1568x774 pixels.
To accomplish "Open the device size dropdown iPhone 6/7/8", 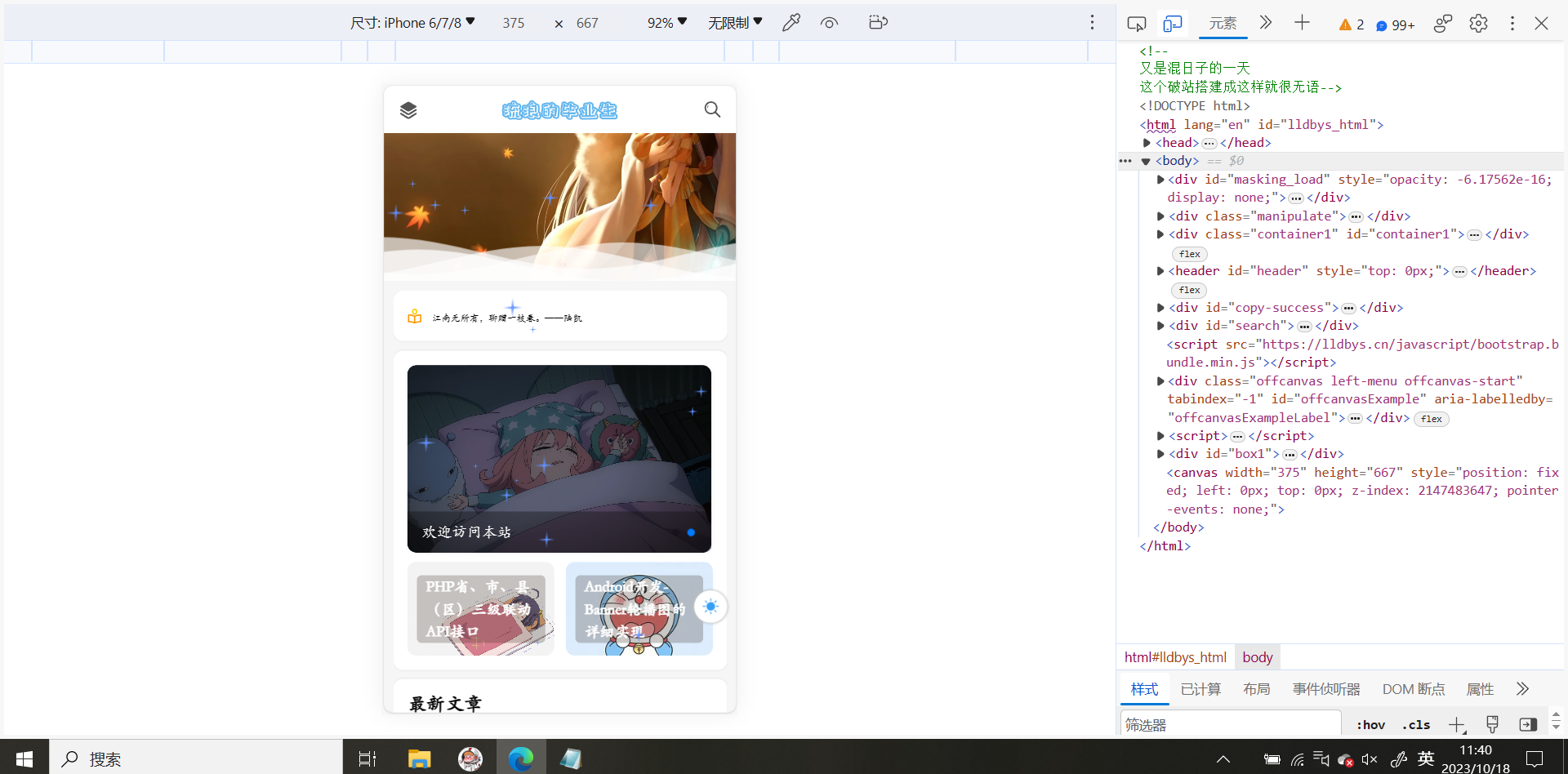I will 412,23.
